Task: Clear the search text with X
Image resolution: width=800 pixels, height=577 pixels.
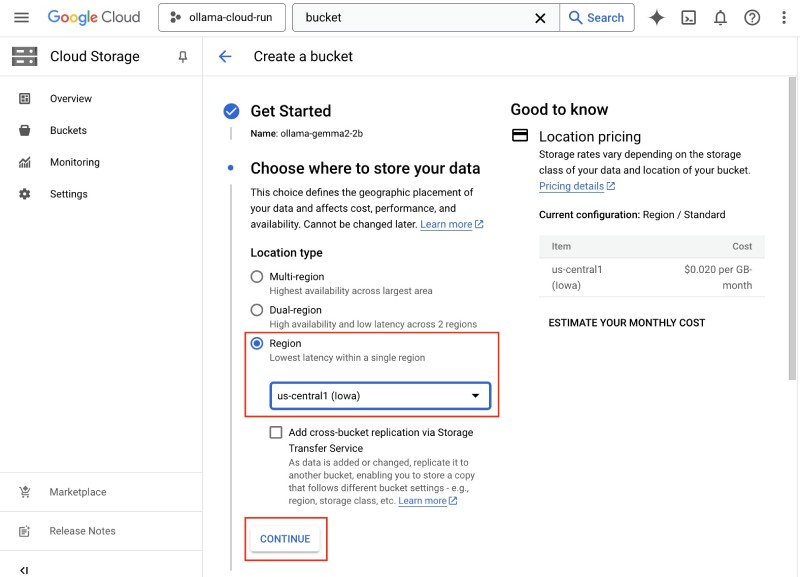Action: 540,18
